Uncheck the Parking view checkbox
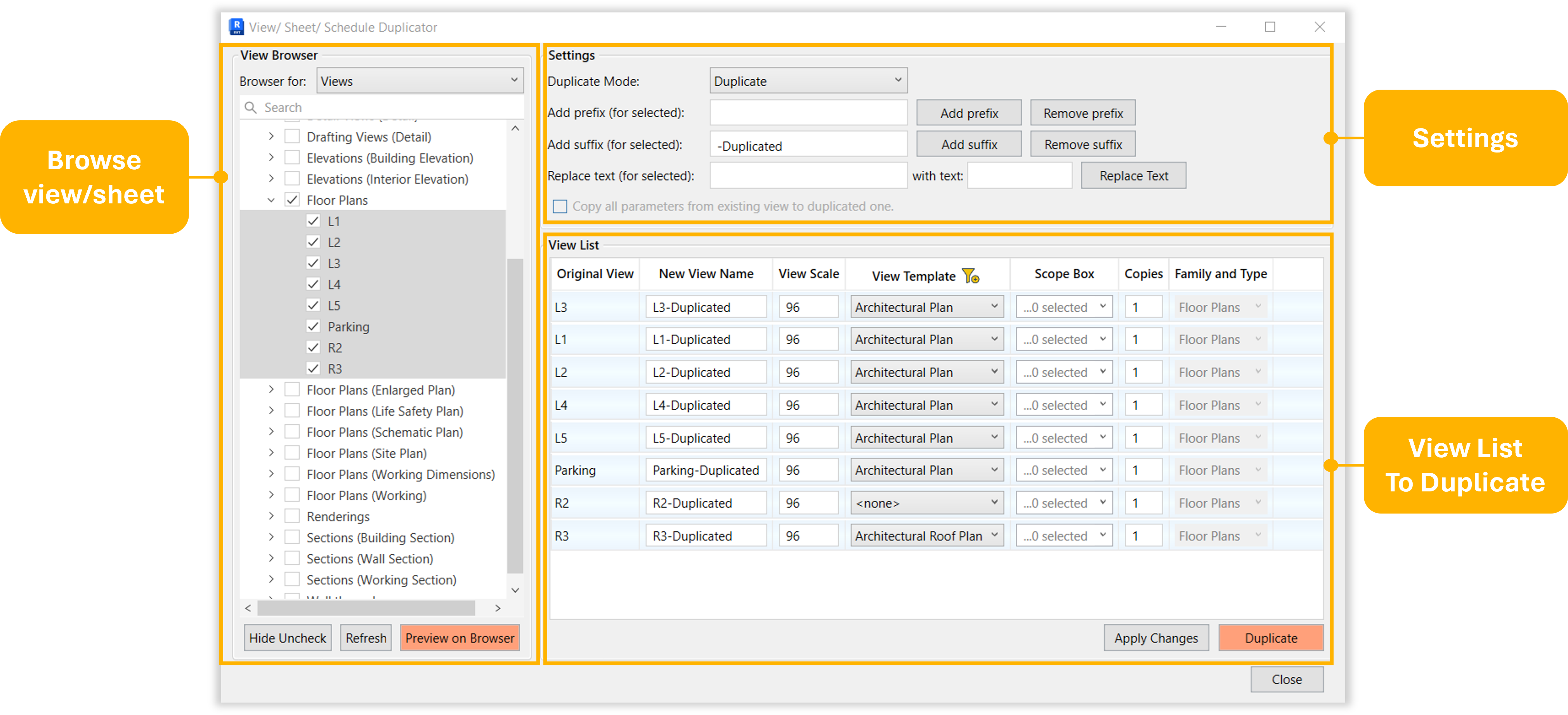The image size is (1568, 715). 313,326
